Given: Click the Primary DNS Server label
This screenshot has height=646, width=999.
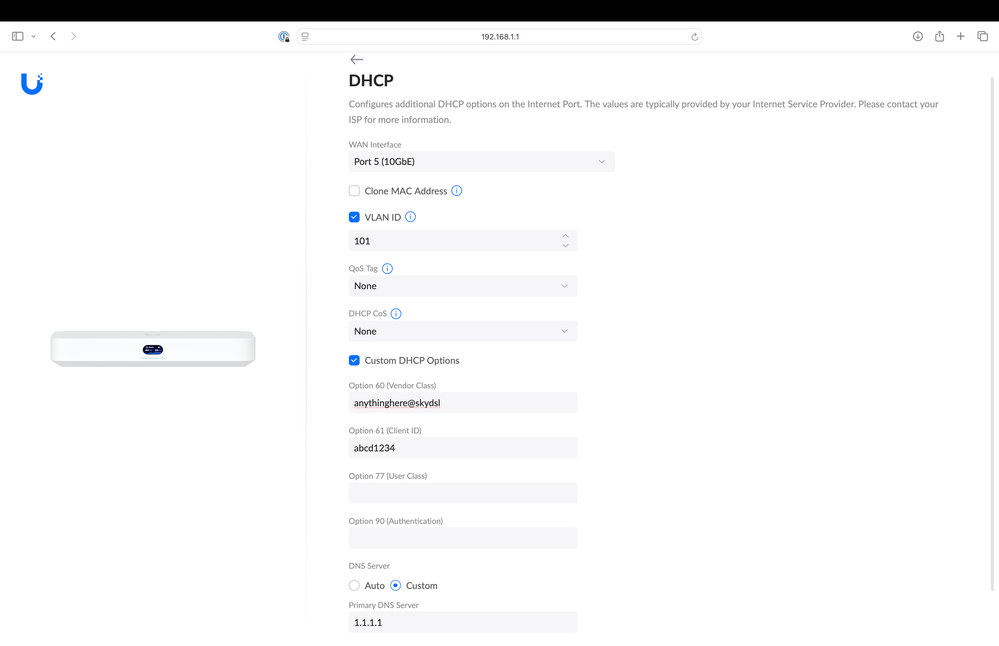Looking at the screenshot, I should 384,605.
